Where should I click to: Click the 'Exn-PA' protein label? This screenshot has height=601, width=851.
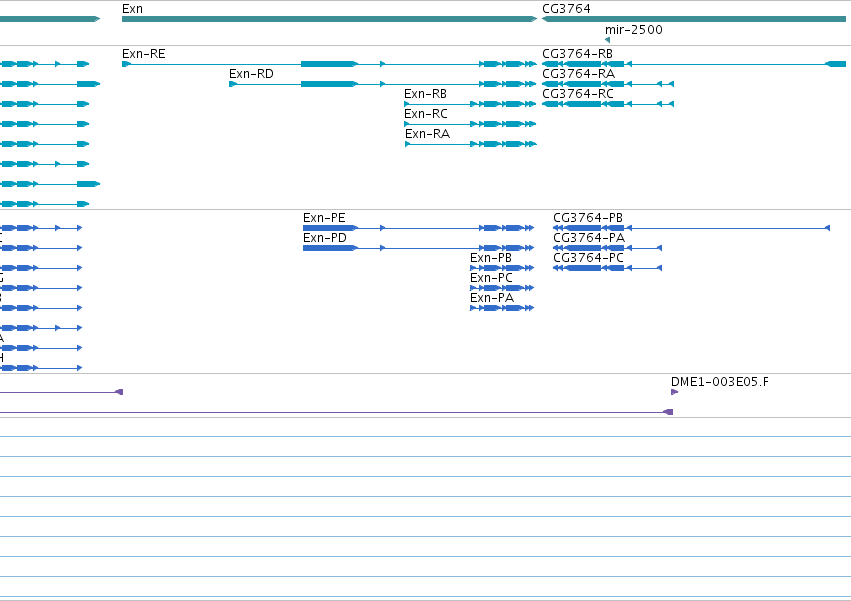click(x=492, y=298)
